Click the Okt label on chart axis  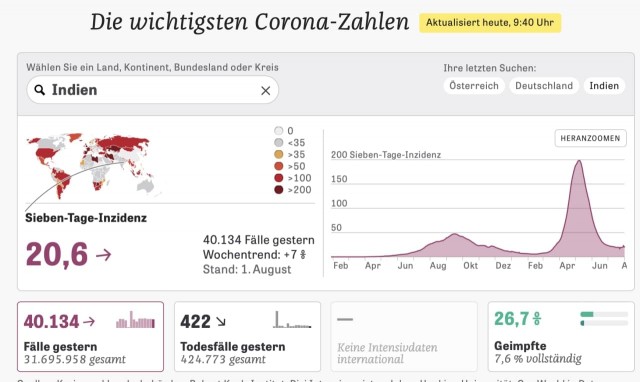(x=470, y=266)
